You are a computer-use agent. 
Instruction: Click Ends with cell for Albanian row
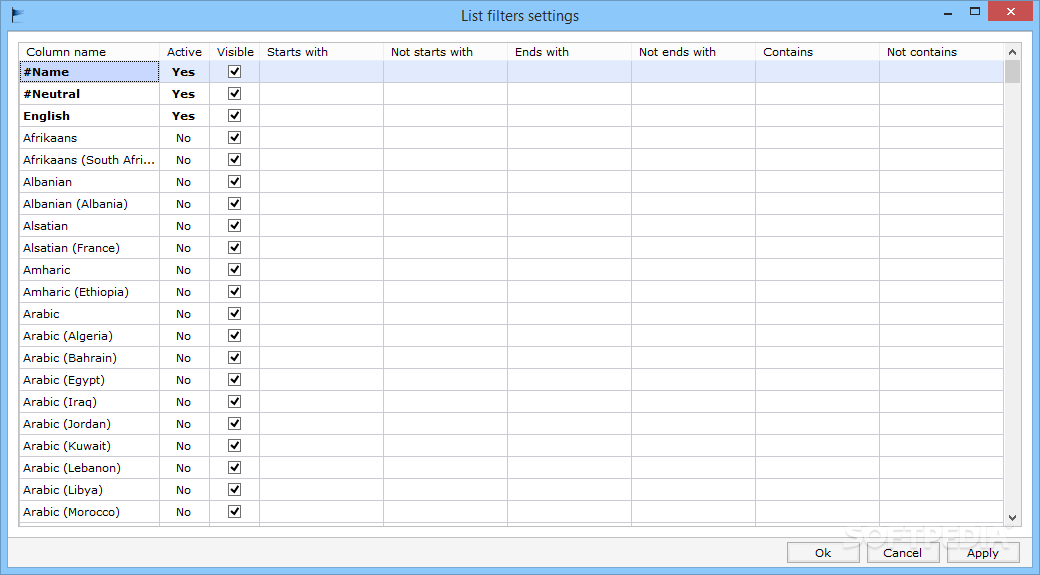click(x=570, y=182)
